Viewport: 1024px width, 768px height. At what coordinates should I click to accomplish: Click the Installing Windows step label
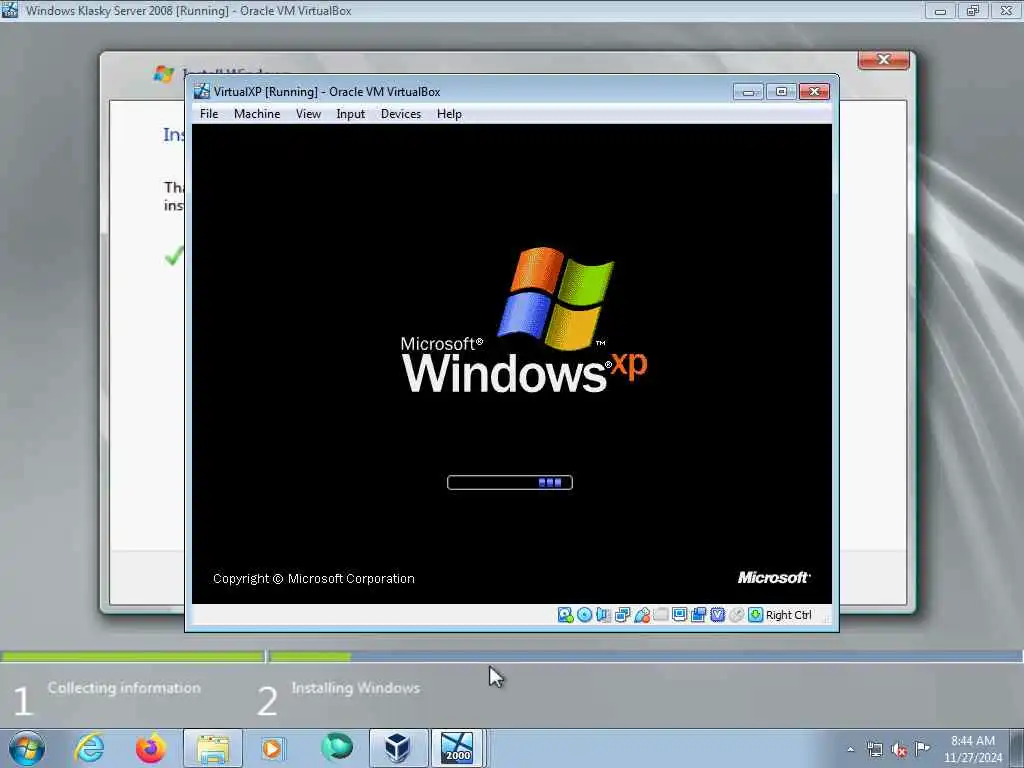coord(356,688)
